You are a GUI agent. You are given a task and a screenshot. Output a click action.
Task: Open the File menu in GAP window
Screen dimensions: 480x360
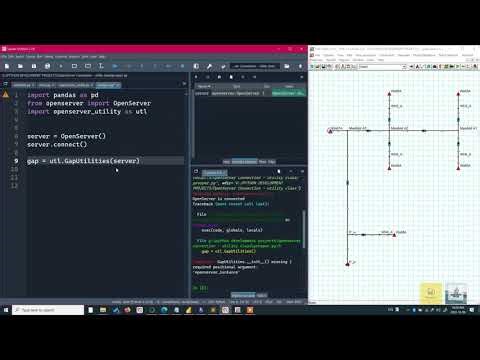318,55
